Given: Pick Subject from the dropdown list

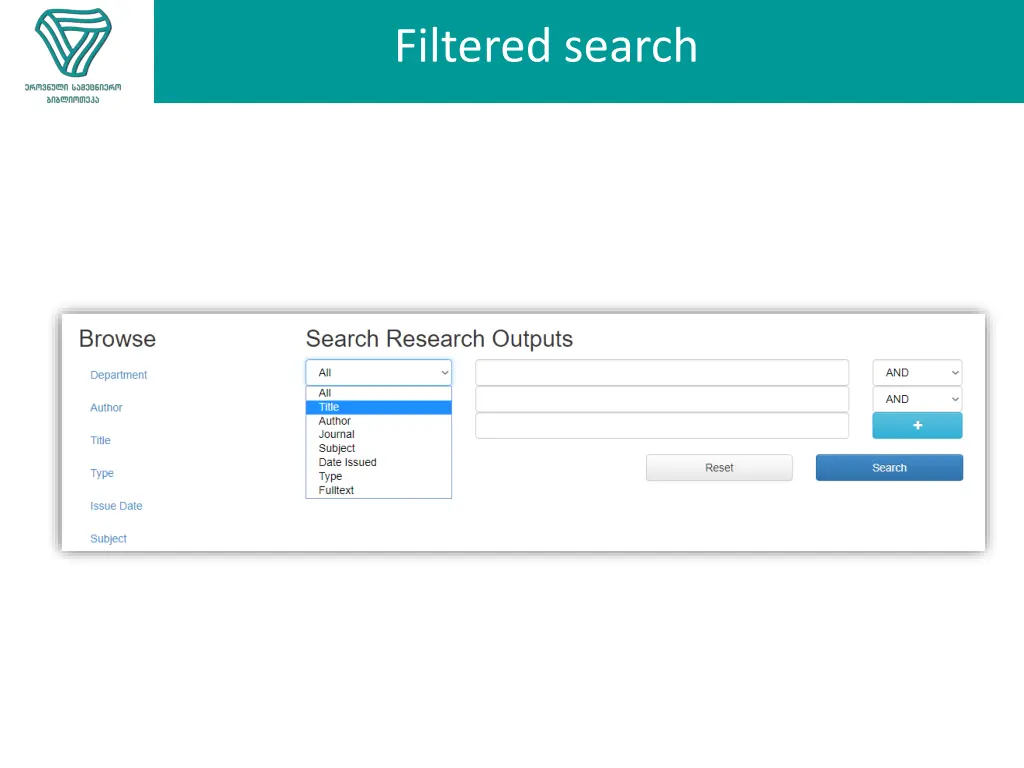Looking at the screenshot, I should point(379,449).
